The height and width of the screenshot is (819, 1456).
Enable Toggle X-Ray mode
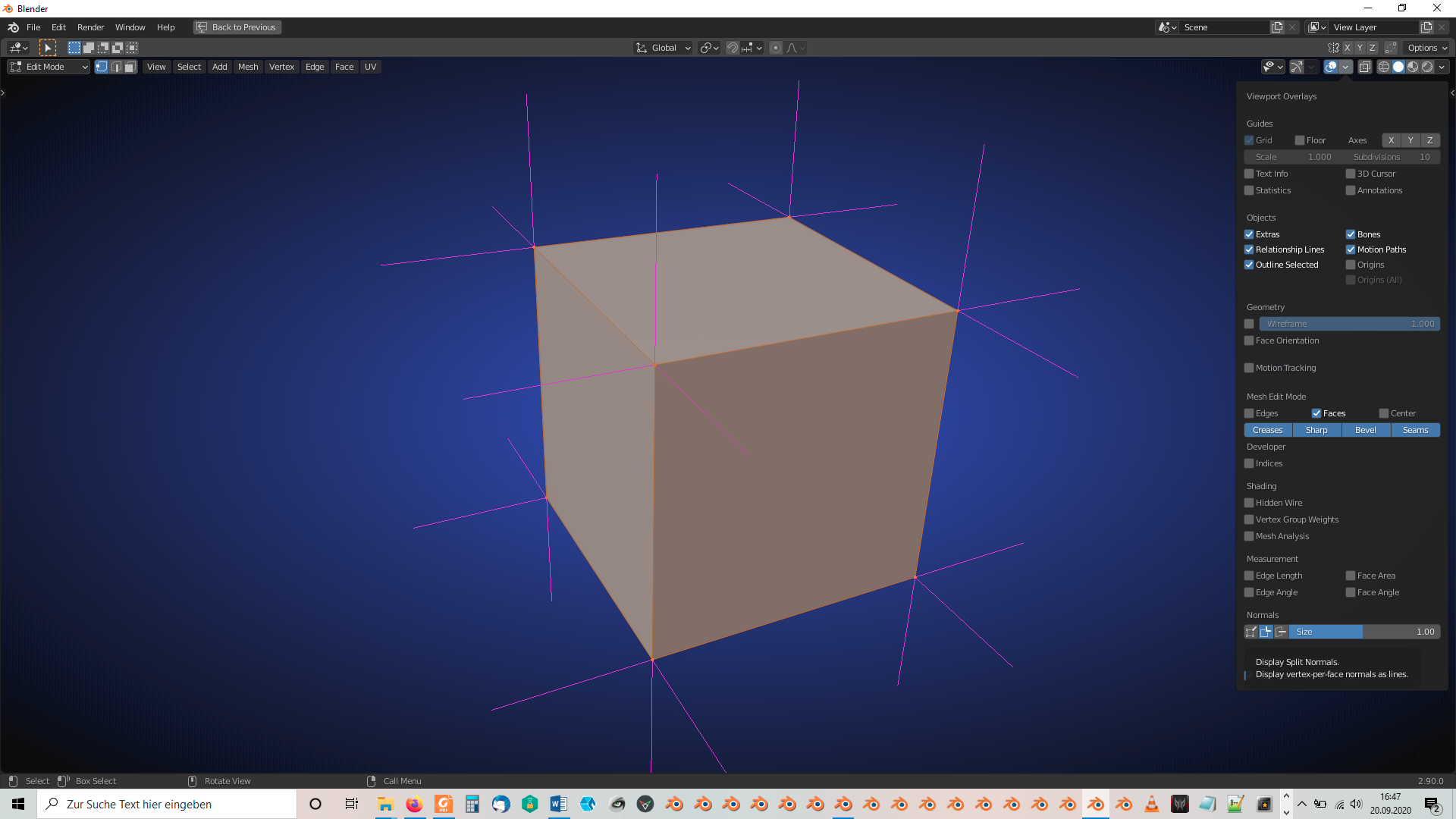[x=1365, y=67]
